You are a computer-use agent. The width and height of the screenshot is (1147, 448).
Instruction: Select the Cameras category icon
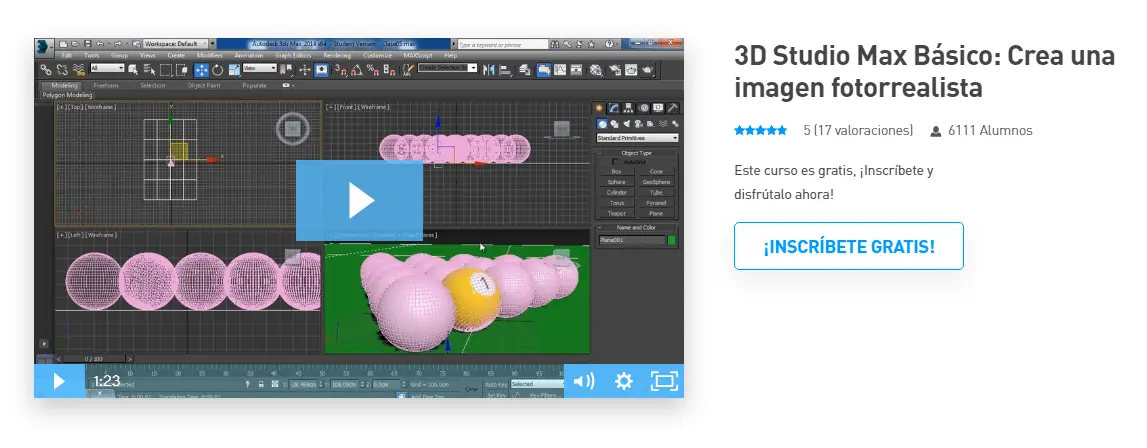coord(638,124)
